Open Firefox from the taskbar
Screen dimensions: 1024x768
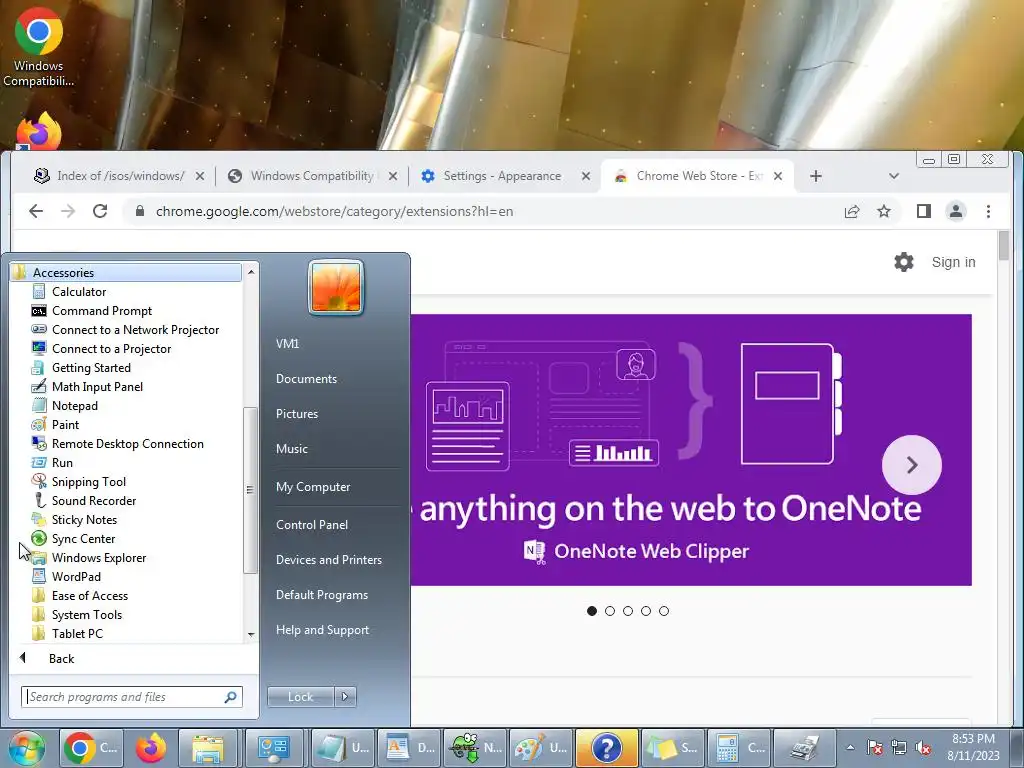click(150, 748)
